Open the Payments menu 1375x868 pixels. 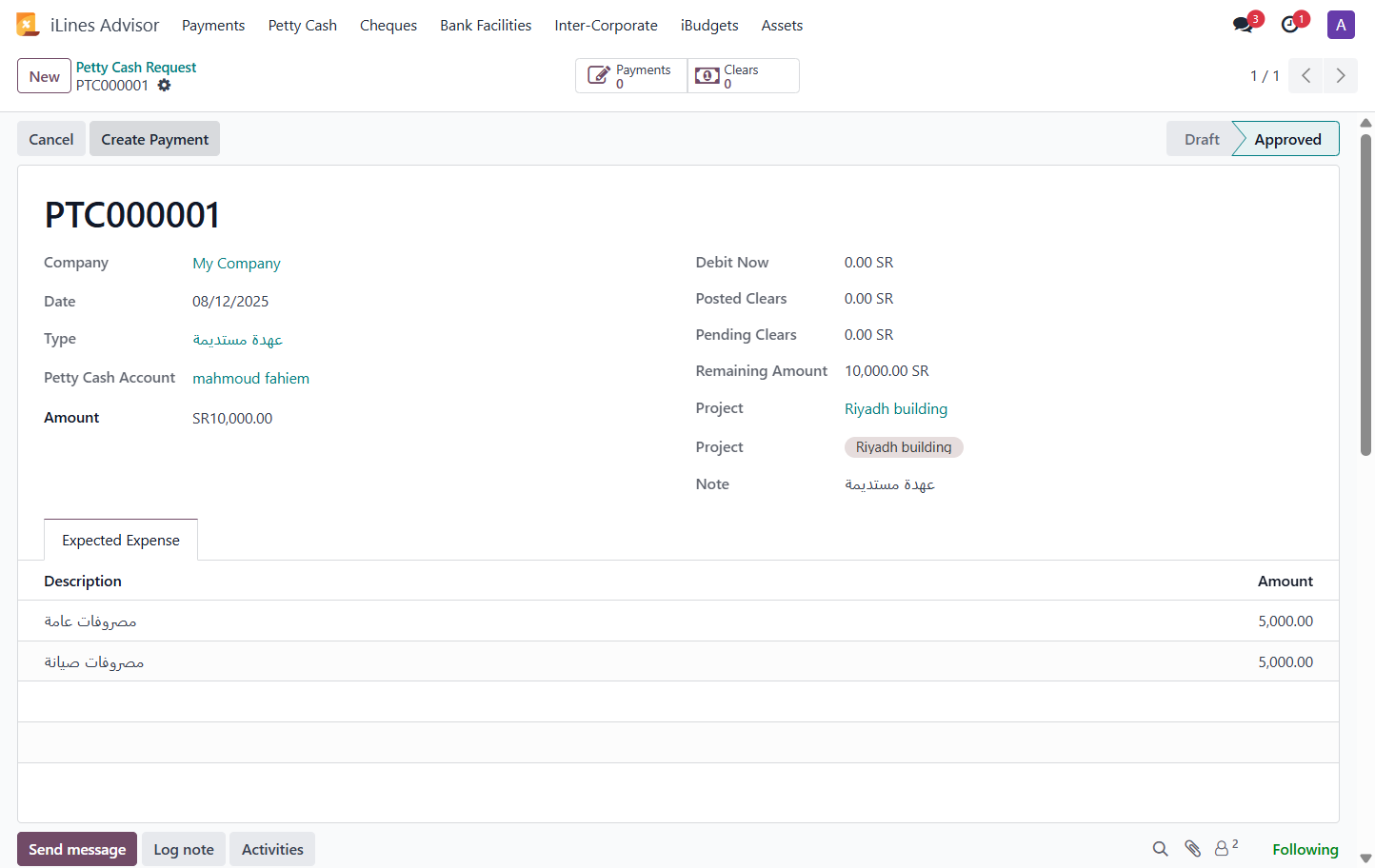click(213, 26)
